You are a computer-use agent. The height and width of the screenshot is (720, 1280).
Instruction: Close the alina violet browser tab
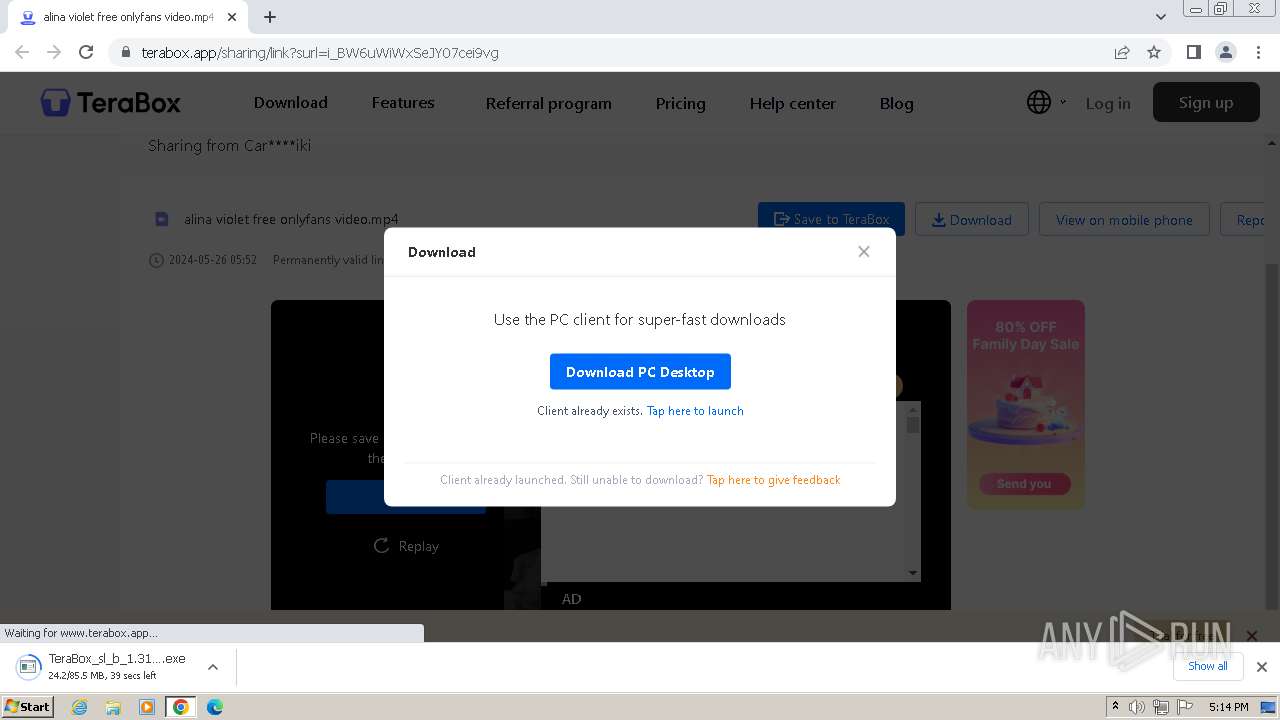[x=232, y=17]
